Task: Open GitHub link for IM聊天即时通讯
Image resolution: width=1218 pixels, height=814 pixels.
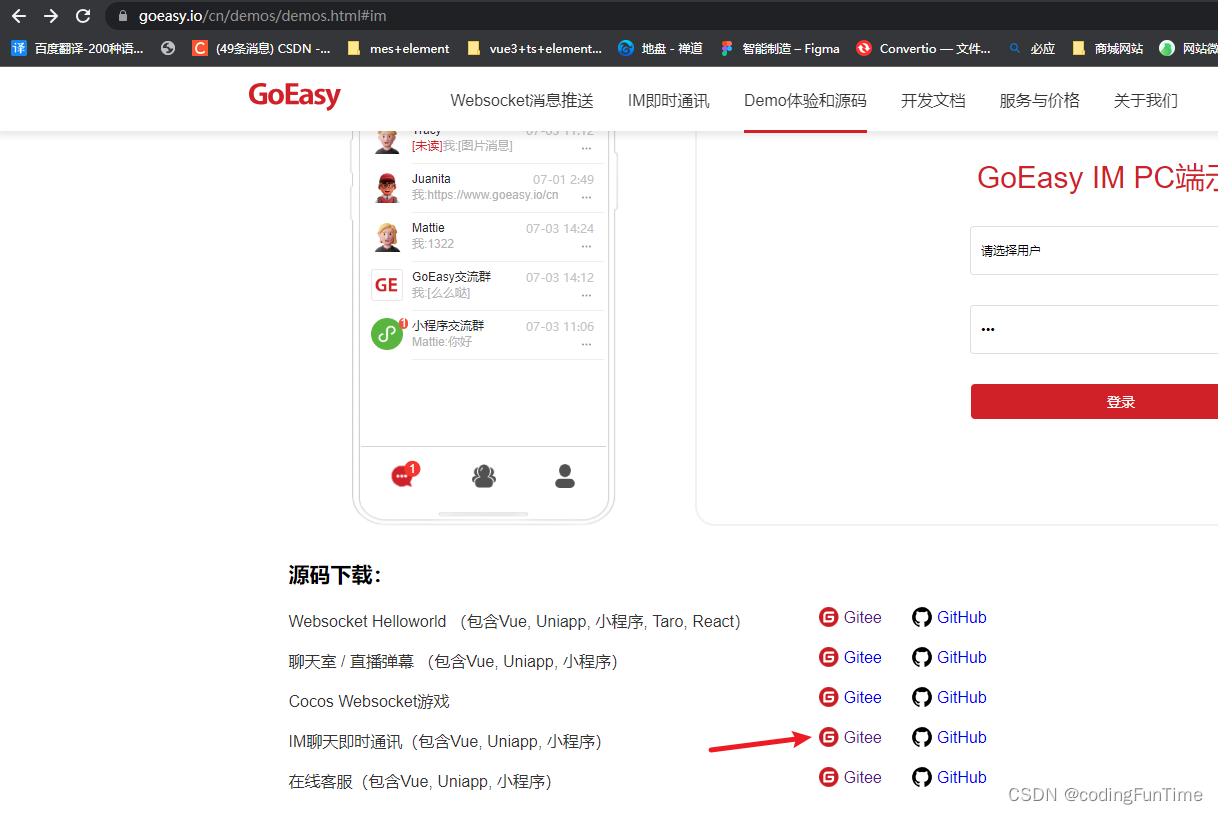Action: tap(950, 737)
